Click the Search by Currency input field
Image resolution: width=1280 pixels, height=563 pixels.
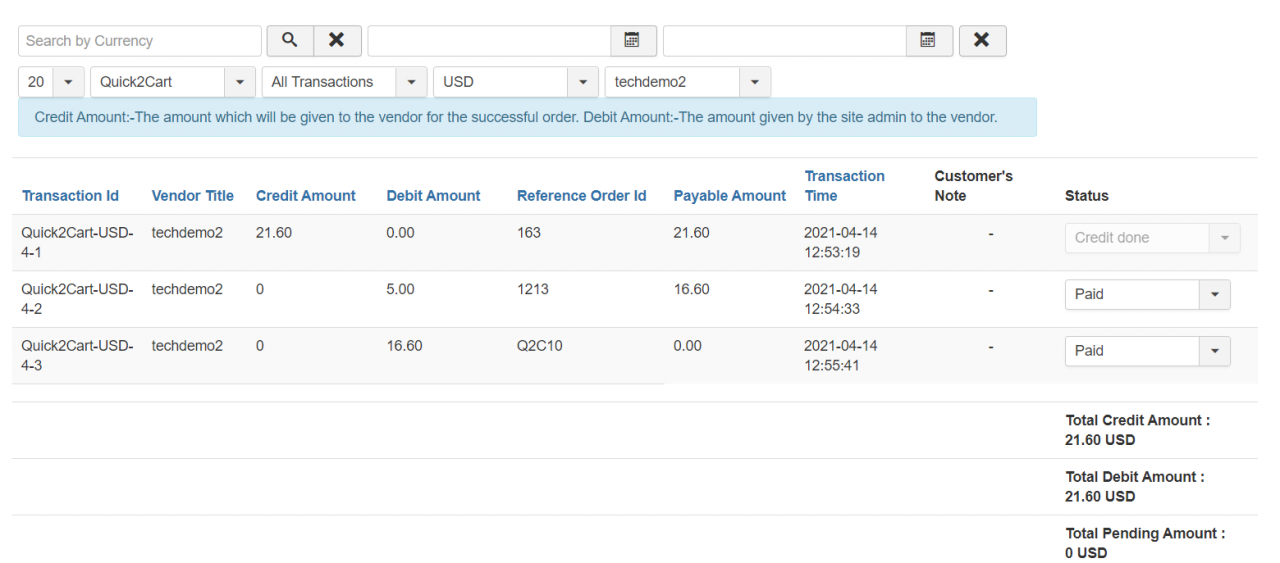[139, 41]
